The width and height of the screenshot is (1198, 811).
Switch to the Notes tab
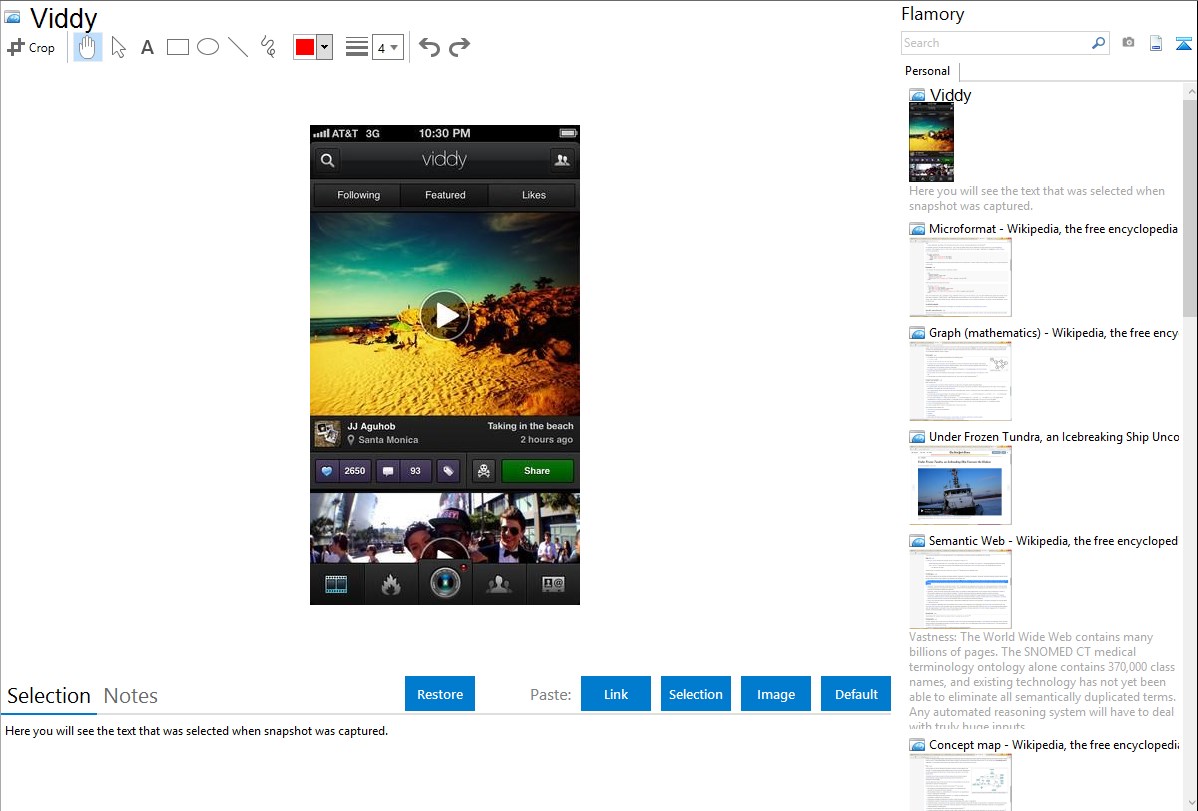coord(131,696)
